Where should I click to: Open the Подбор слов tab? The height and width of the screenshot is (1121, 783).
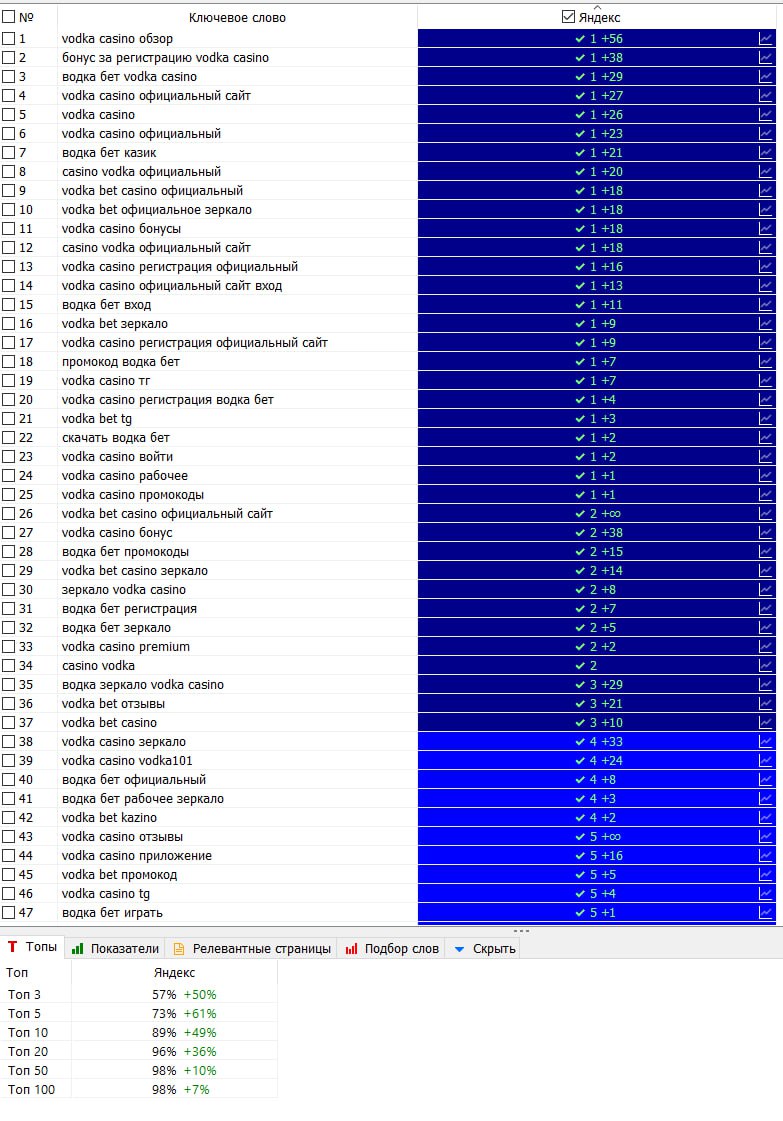tap(392, 949)
